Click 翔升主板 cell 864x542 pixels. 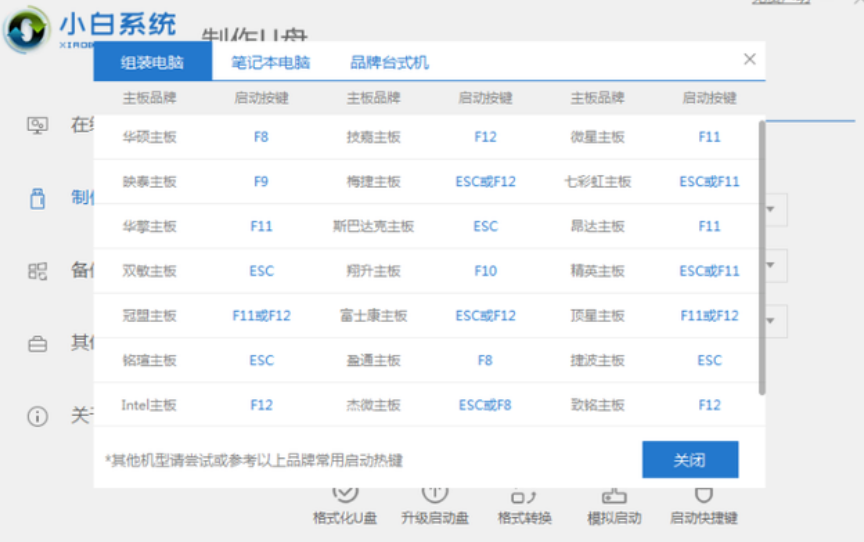[x=373, y=270]
